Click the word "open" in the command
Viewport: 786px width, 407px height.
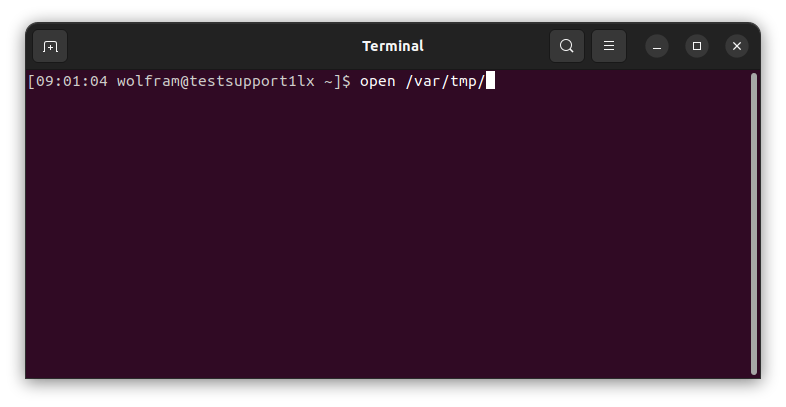[378, 81]
